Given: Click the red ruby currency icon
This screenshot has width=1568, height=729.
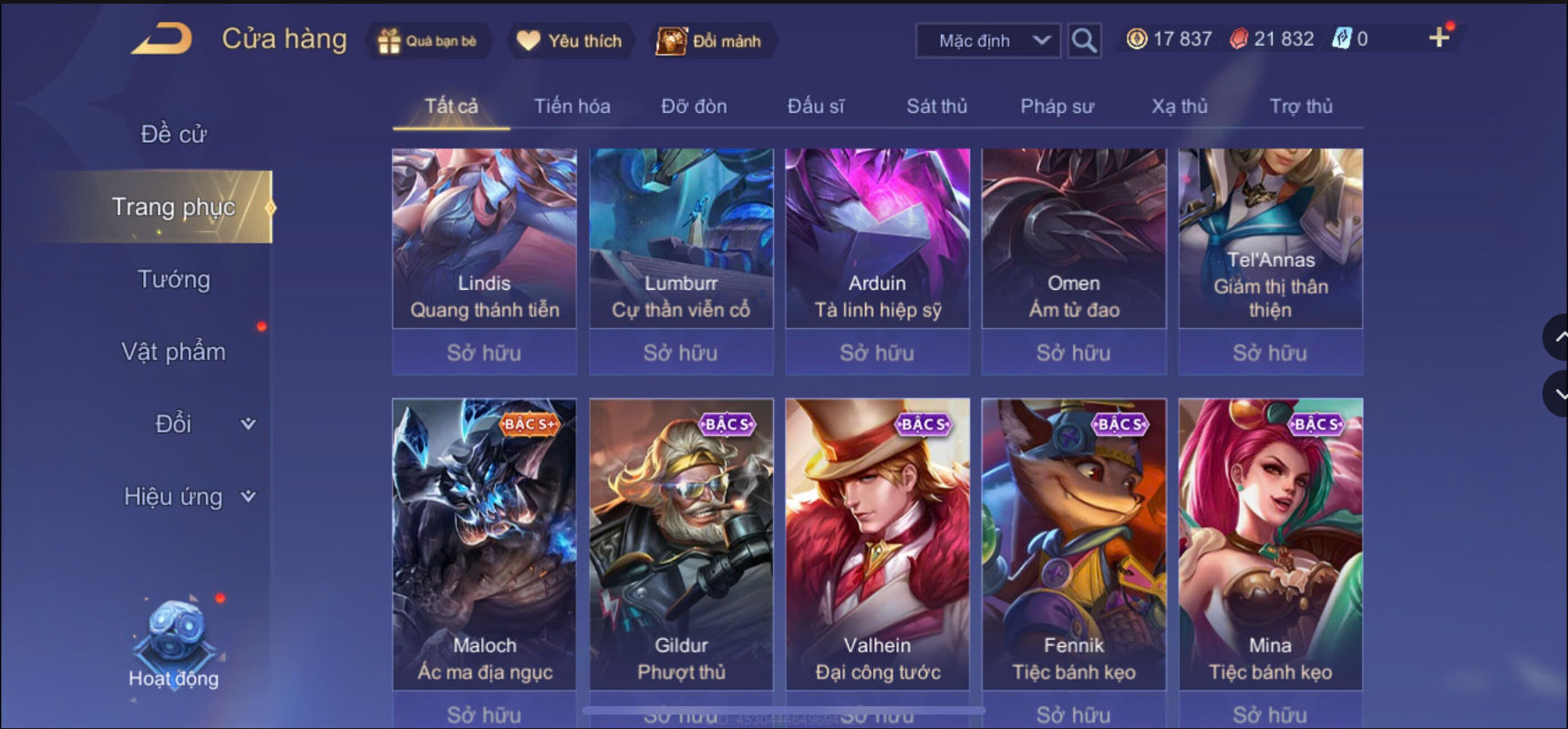Looking at the screenshot, I should click(1238, 38).
